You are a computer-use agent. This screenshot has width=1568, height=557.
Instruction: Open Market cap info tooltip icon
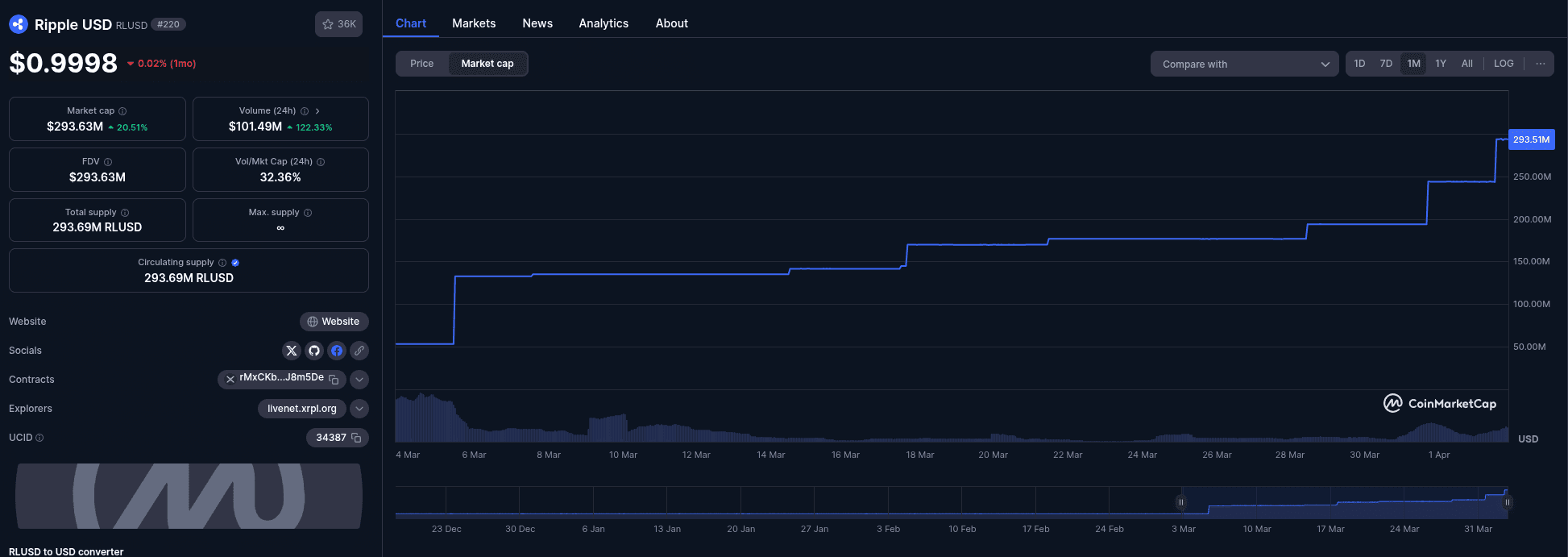pyautogui.click(x=122, y=111)
